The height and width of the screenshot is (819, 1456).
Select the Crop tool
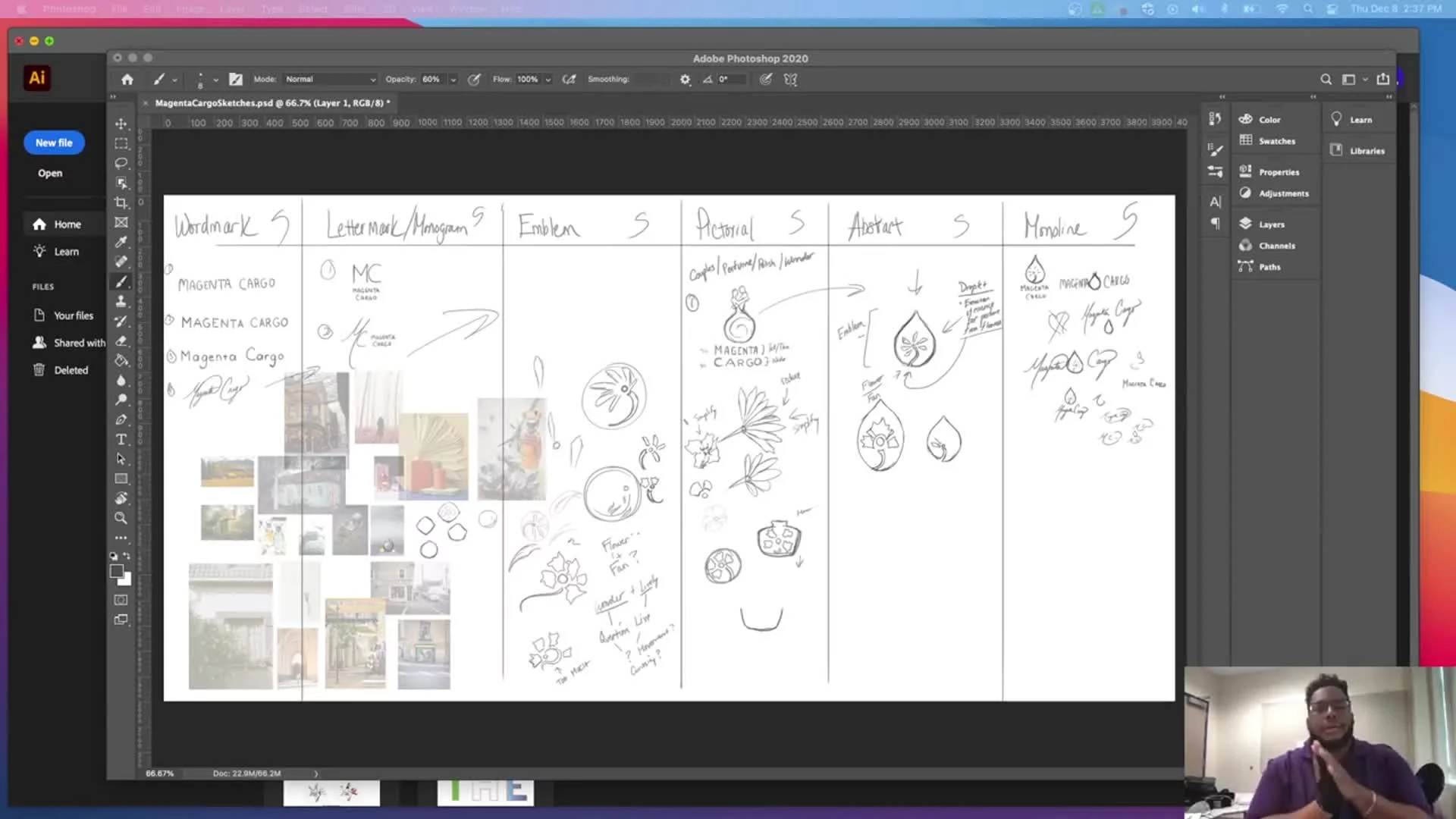[121, 202]
